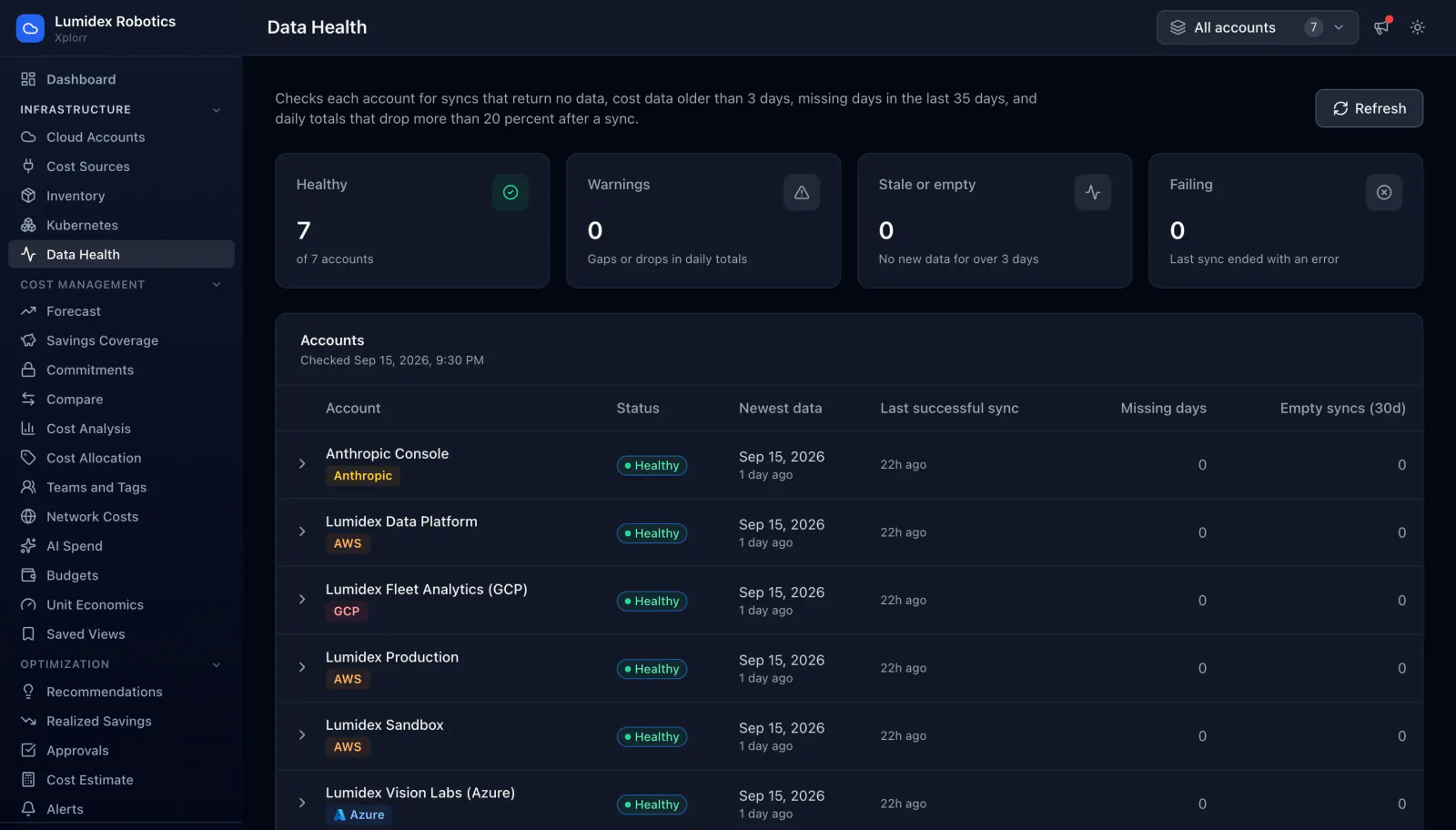Click the Warnings card triangle icon
The width and height of the screenshot is (1456, 830).
[x=802, y=192]
